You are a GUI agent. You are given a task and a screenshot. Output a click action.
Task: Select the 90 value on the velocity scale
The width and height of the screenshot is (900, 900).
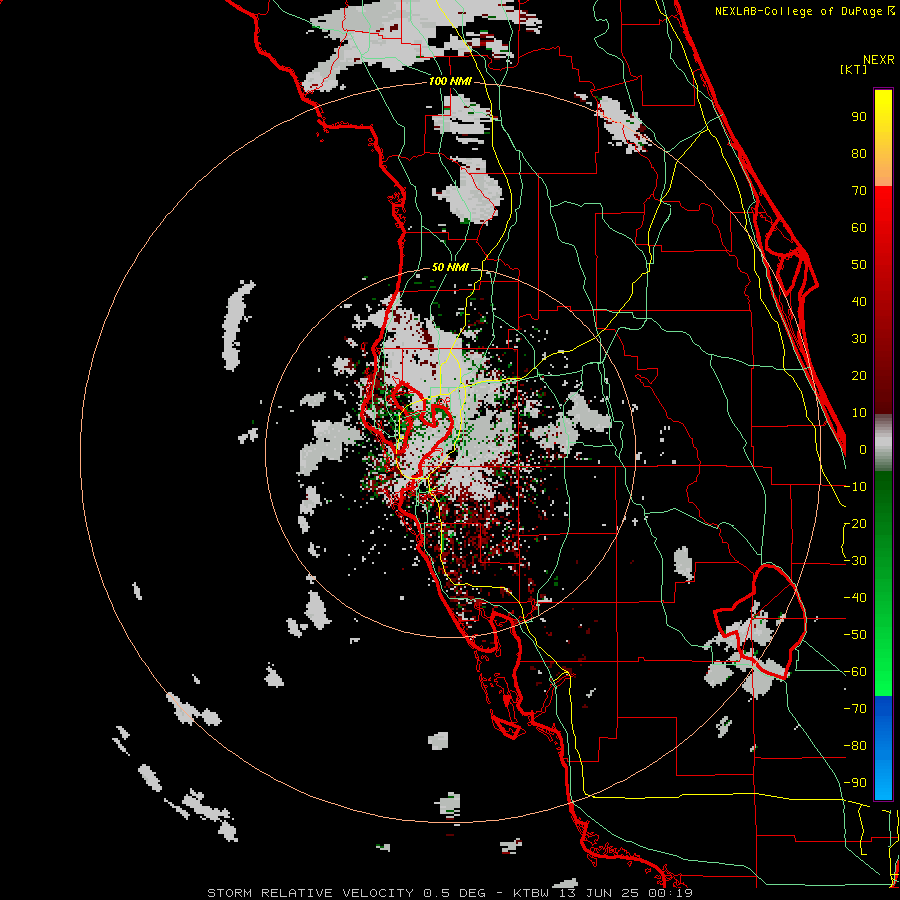click(859, 117)
